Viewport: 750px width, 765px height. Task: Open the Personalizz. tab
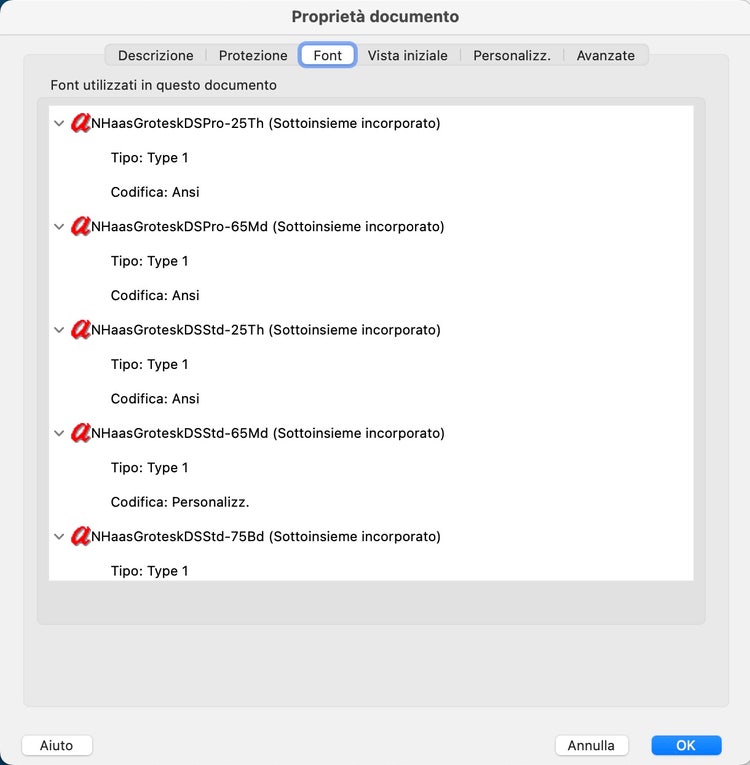click(512, 56)
